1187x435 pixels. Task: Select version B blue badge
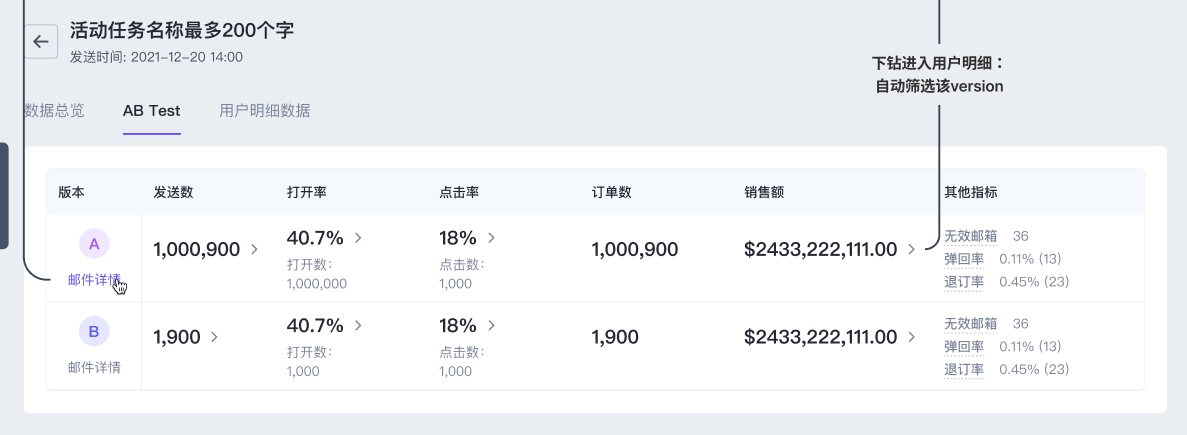pos(94,331)
